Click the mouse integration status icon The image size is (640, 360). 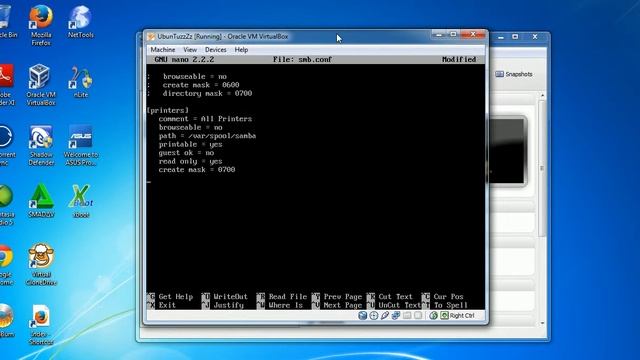tap(433, 316)
